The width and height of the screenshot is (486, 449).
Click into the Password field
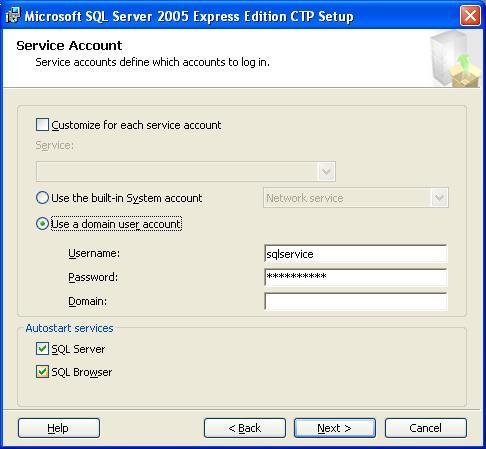tap(355, 277)
